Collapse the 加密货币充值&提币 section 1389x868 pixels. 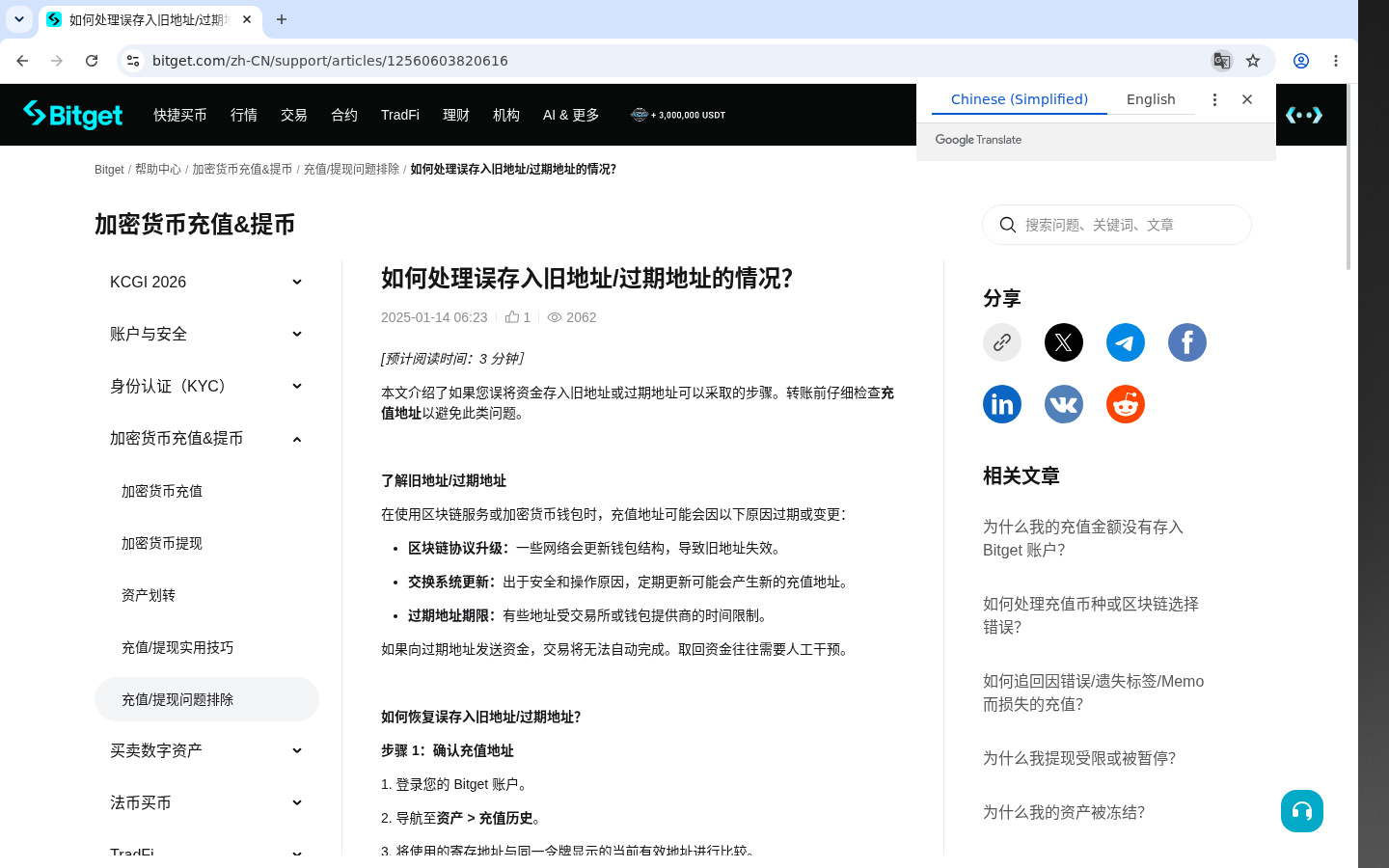pos(206,438)
